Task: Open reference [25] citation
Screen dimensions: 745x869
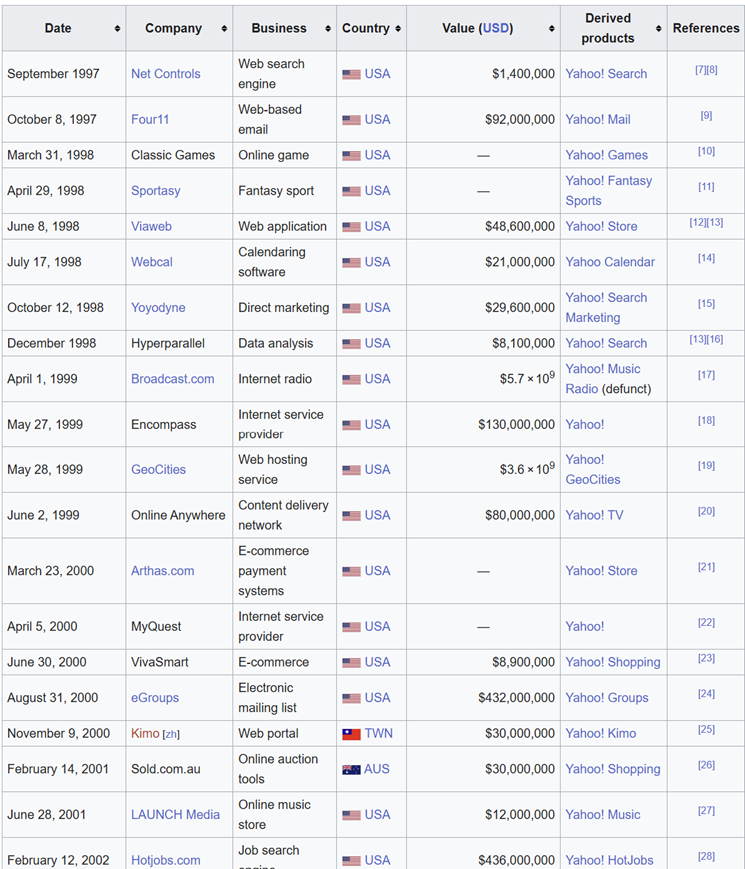Action: point(706,729)
